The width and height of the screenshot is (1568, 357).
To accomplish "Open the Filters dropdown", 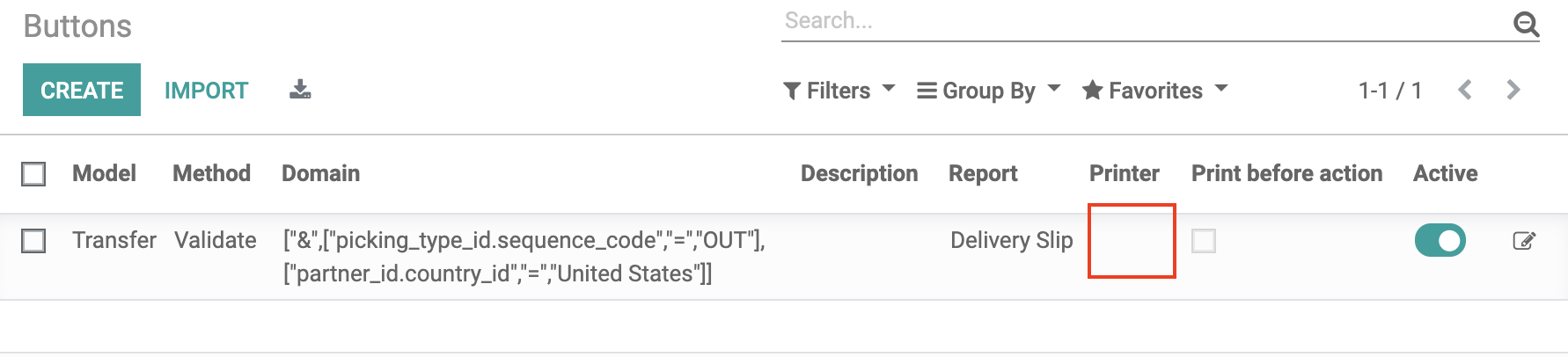I will click(x=839, y=91).
